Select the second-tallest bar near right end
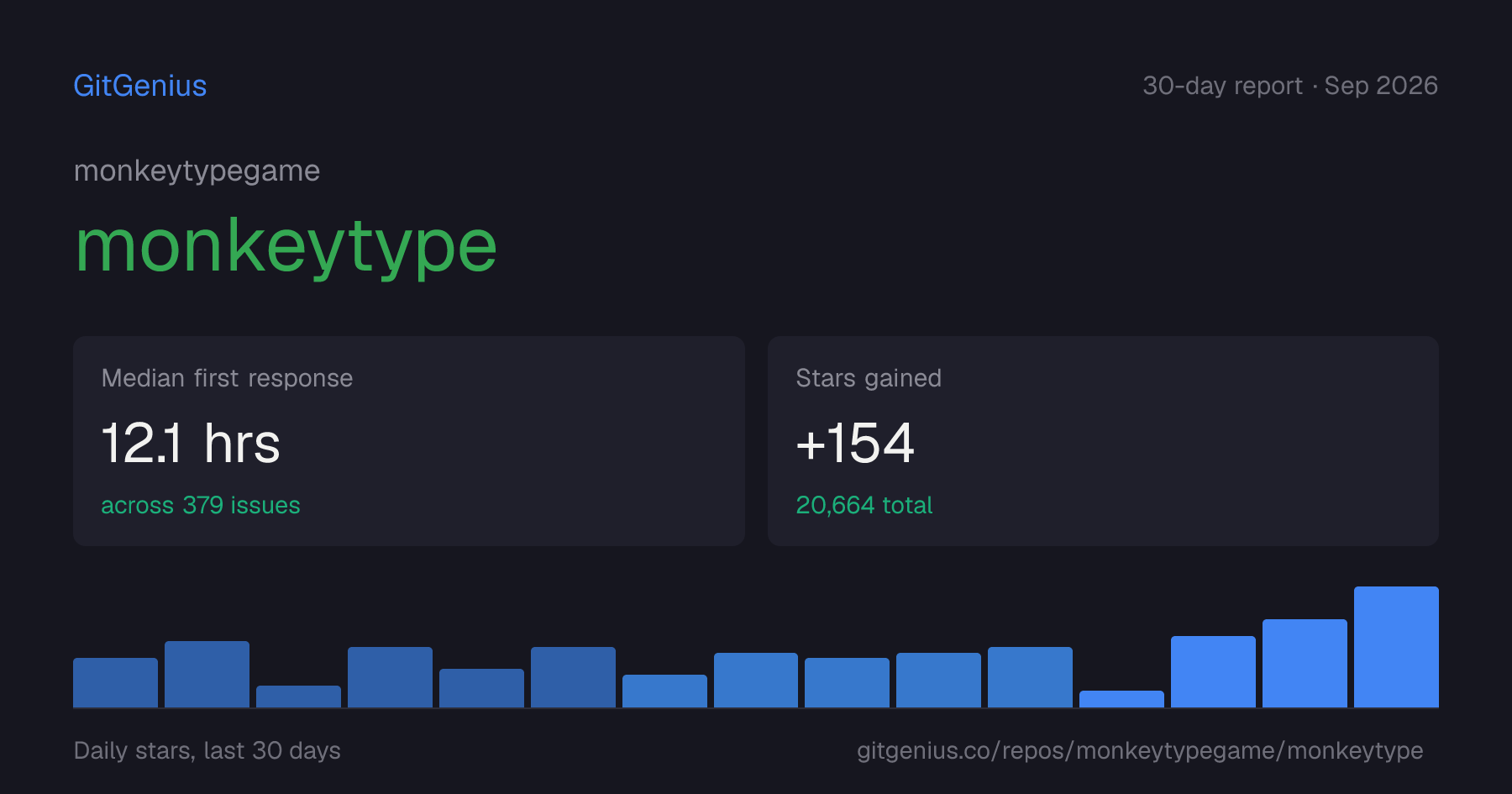The width and height of the screenshot is (1512, 794). 1305,663
